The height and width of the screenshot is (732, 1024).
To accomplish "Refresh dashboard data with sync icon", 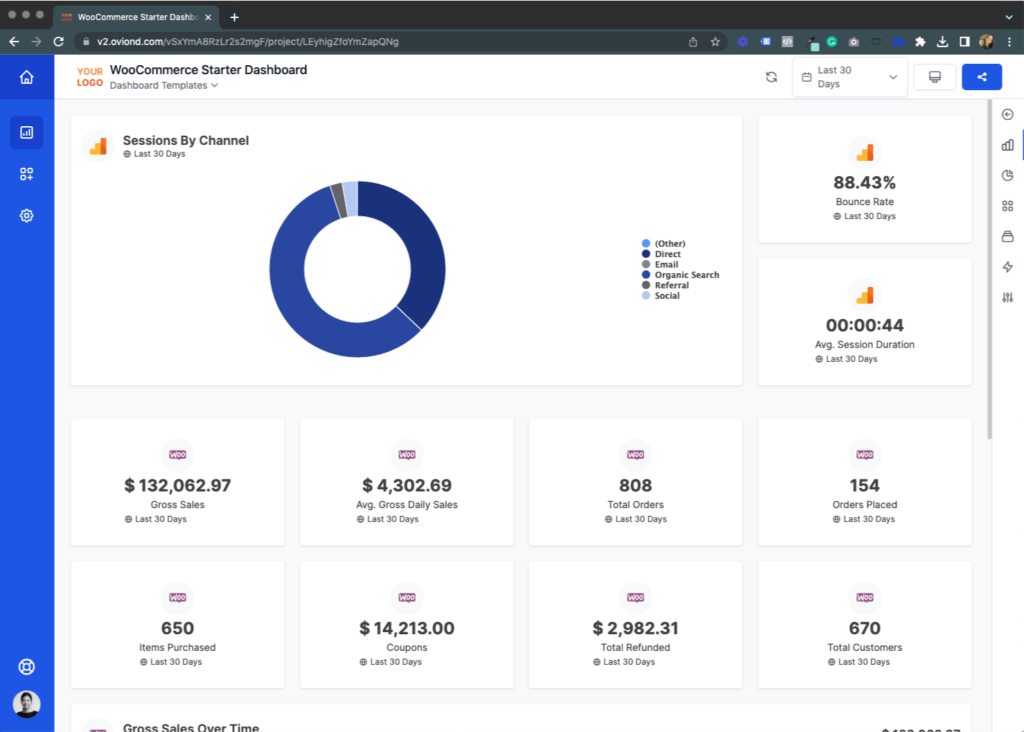I will tap(771, 77).
